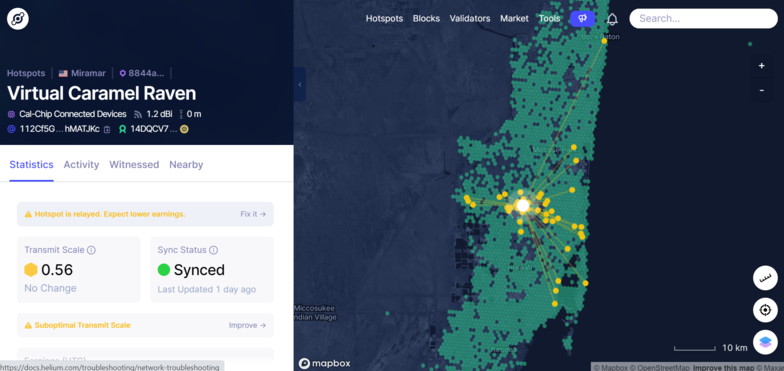Click the Improve link for transmit scale
Image resolution: width=784 pixels, height=371 pixels.
pyautogui.click(x=248, y=325)
